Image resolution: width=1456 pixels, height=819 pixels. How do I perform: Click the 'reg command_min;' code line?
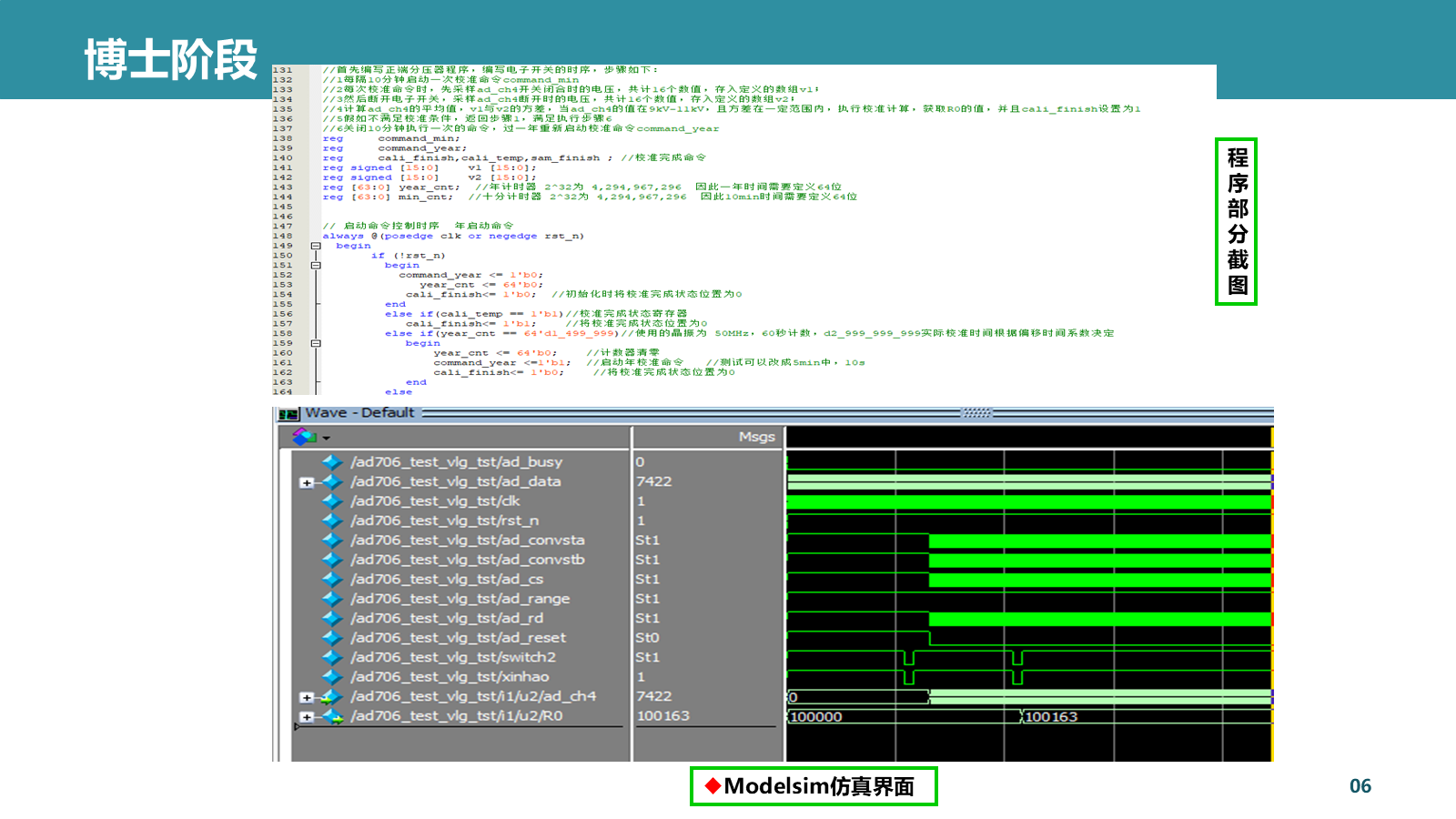(391, 138)
